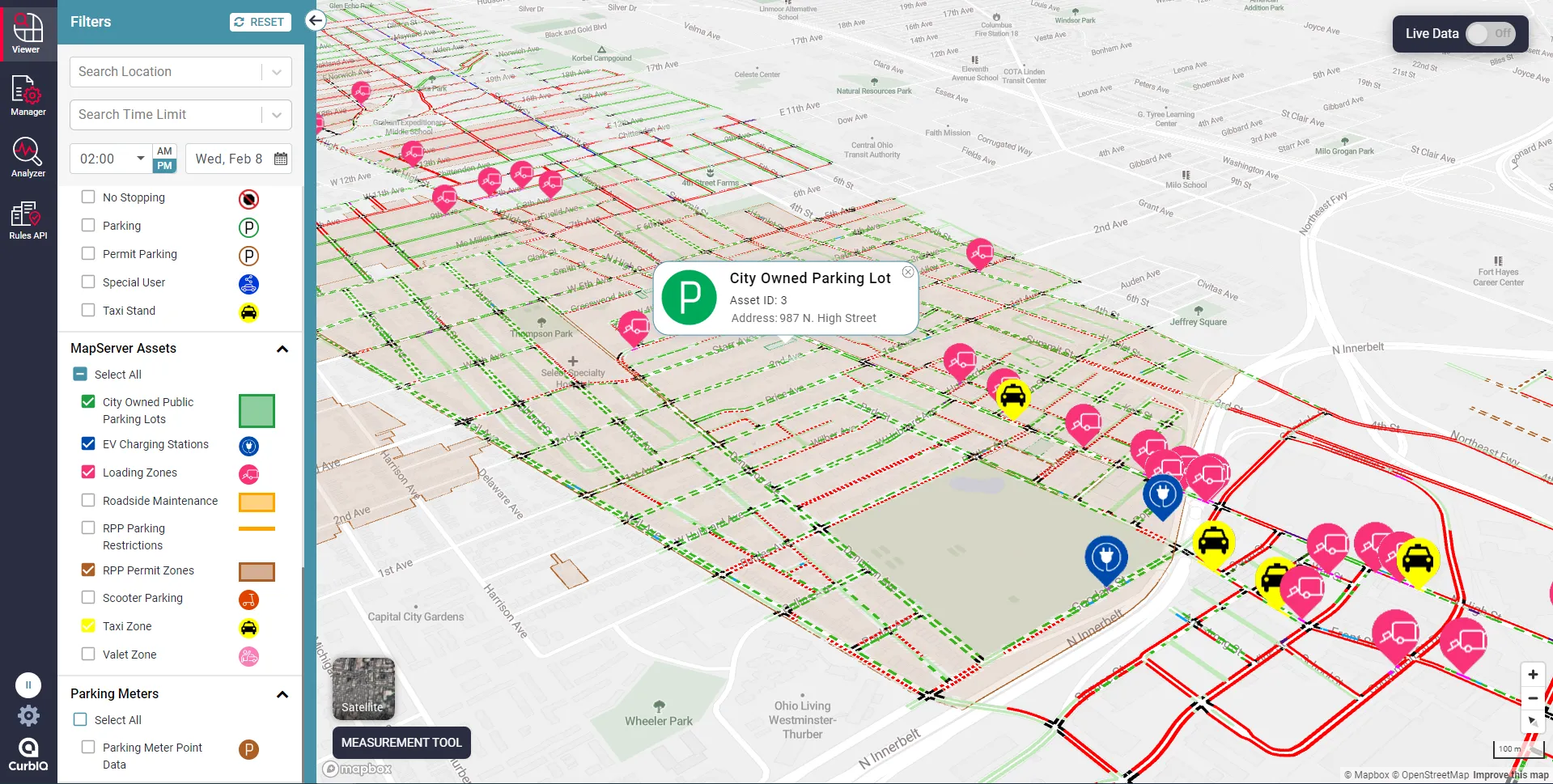Viewport: 1553px width, 784px height.
Task: Switch to the Analyzer tool
Action: 28,156
